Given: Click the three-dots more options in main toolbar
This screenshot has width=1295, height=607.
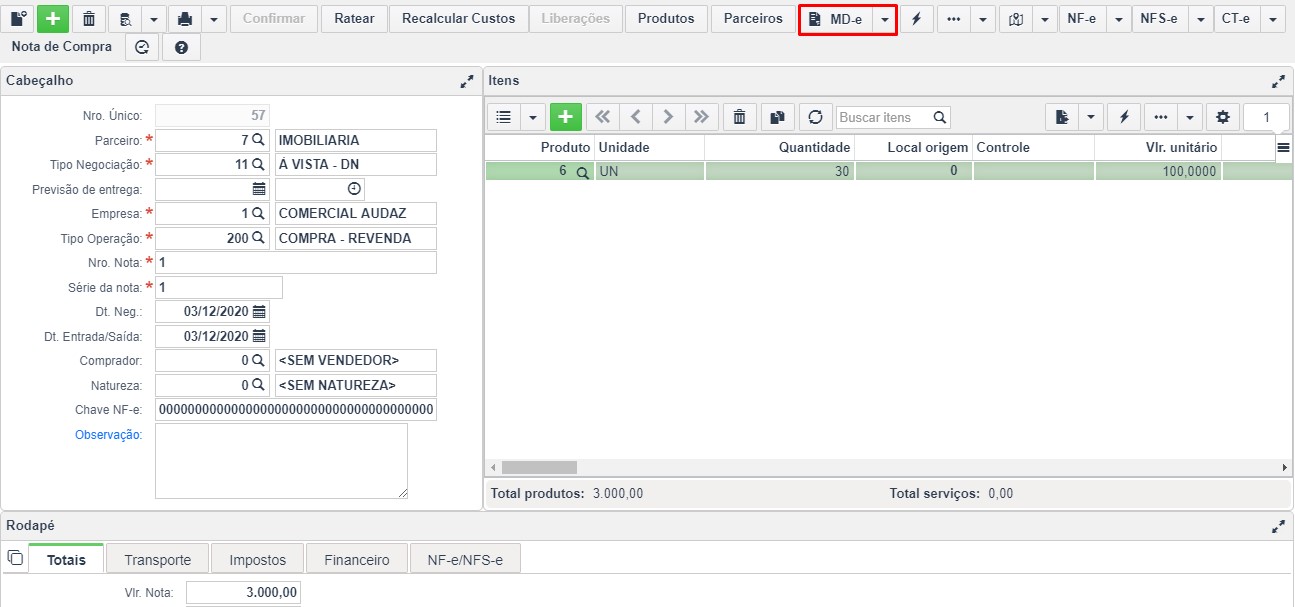Looking at the screenshot, I should (x=953, y=19).
